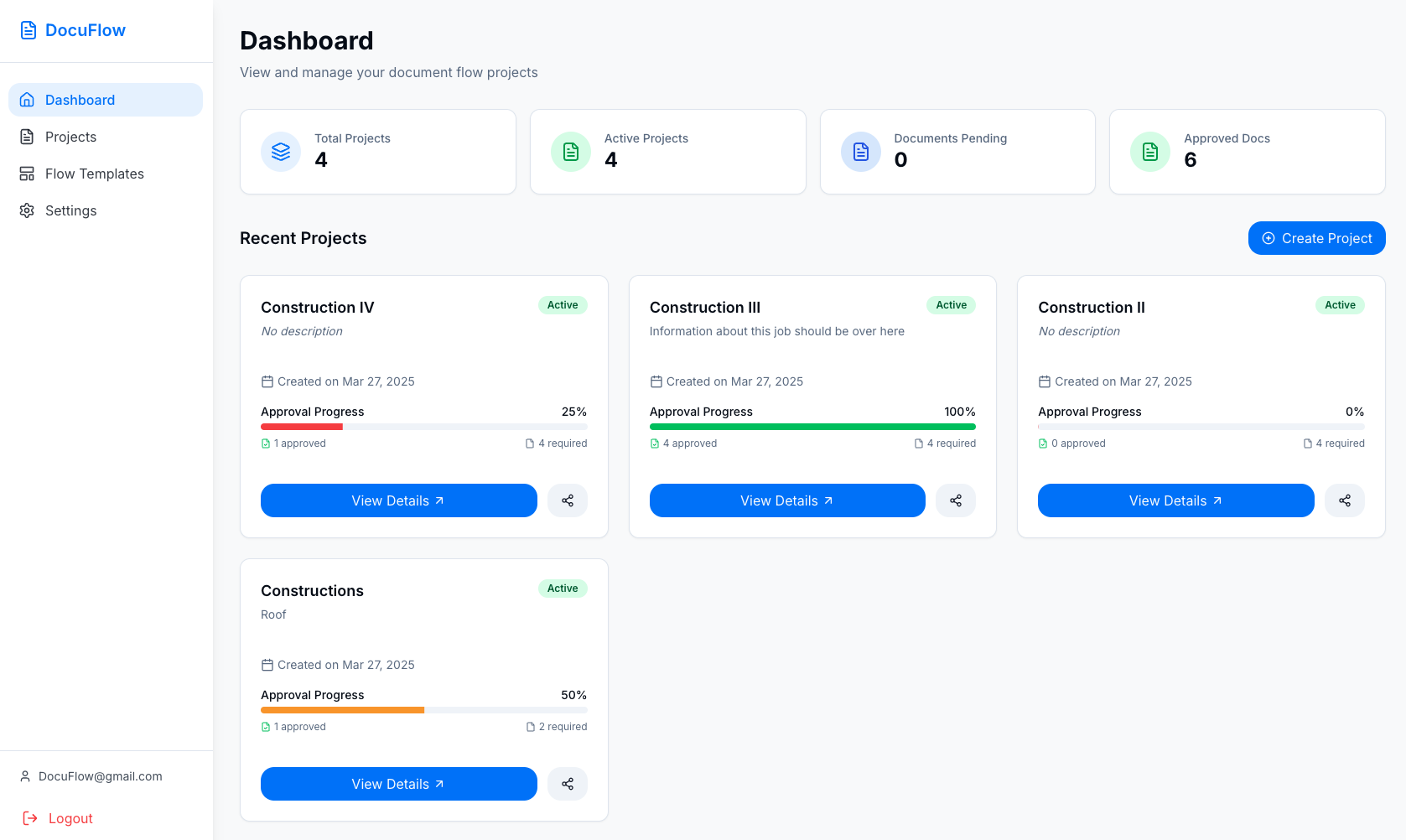This screenshot has width=1406, height=840.
Task: Click the DocuFlow logo icon
Action: click(29, 30)
